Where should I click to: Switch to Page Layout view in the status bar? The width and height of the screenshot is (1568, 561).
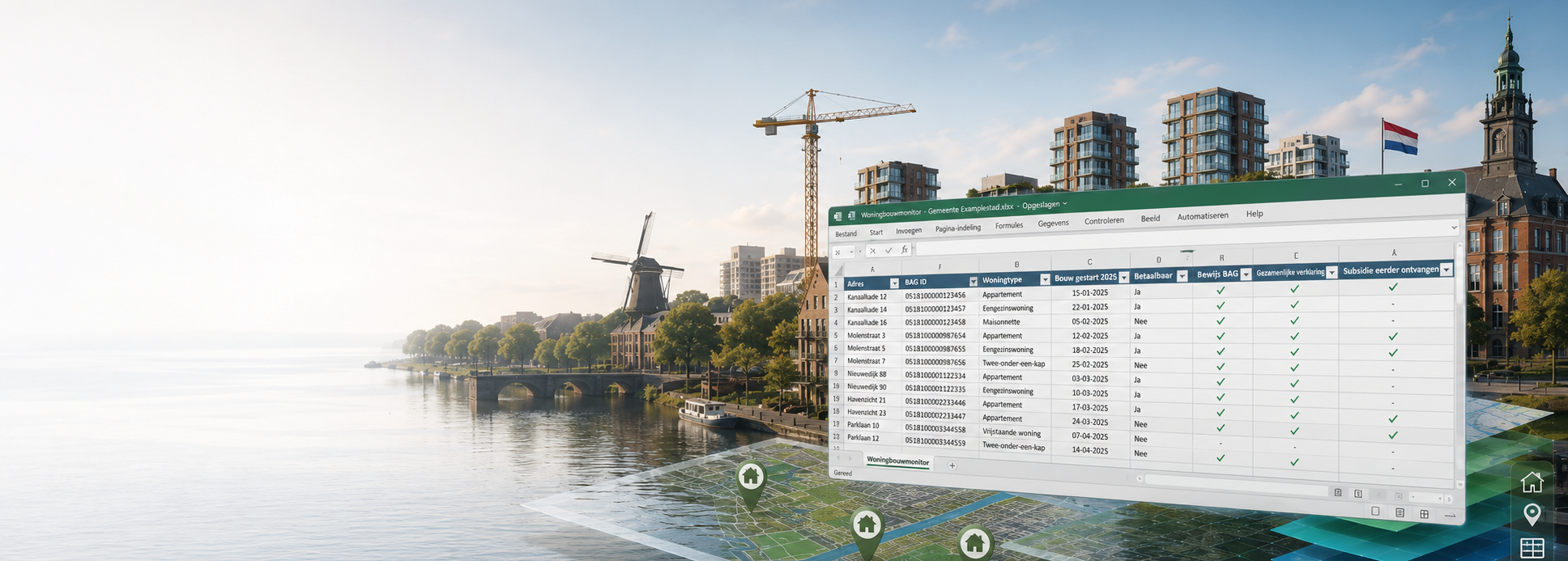pos(1400,512)
